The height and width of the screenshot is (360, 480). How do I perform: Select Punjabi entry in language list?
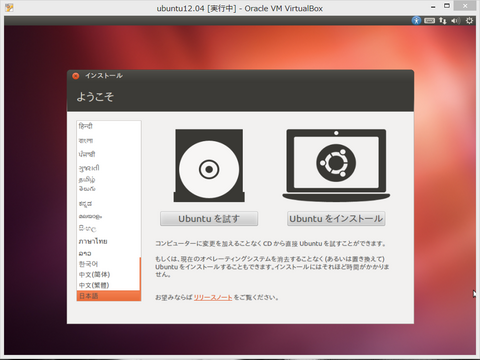[108, 154]
